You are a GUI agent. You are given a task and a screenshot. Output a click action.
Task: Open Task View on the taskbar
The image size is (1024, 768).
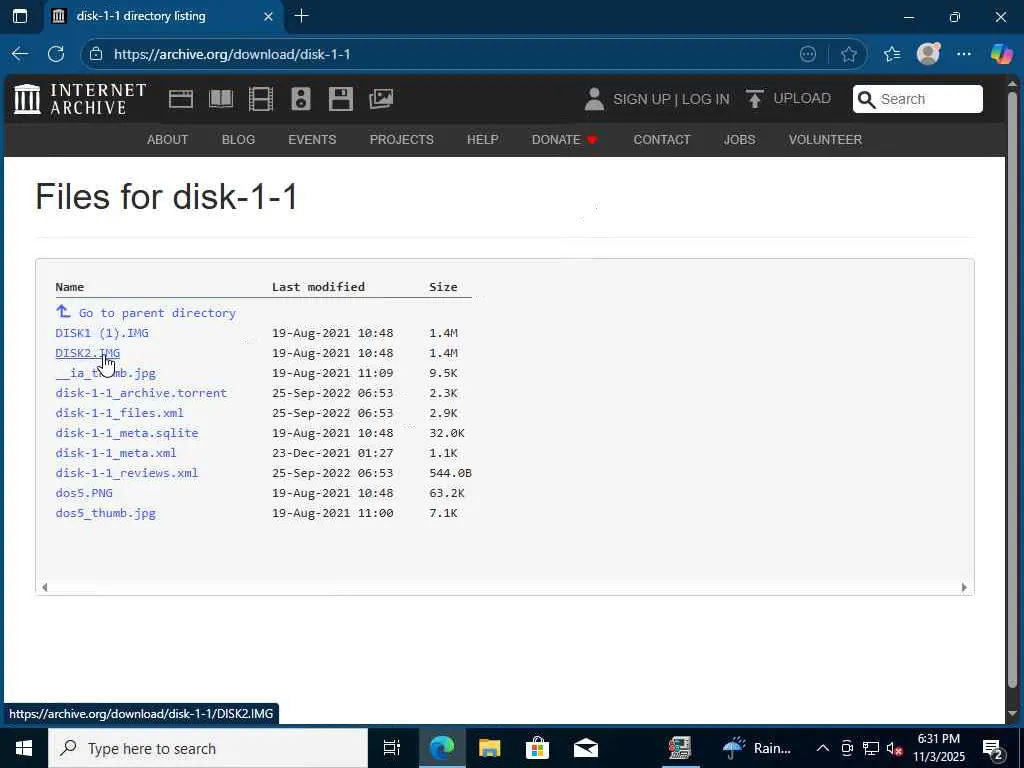tap(391, 748)
